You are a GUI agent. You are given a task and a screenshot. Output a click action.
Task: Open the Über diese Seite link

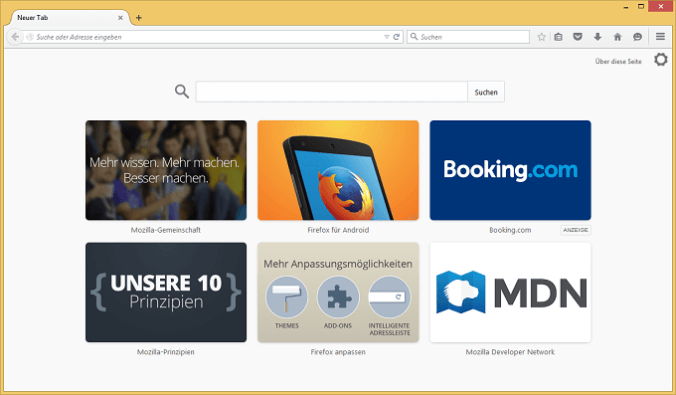618,61
